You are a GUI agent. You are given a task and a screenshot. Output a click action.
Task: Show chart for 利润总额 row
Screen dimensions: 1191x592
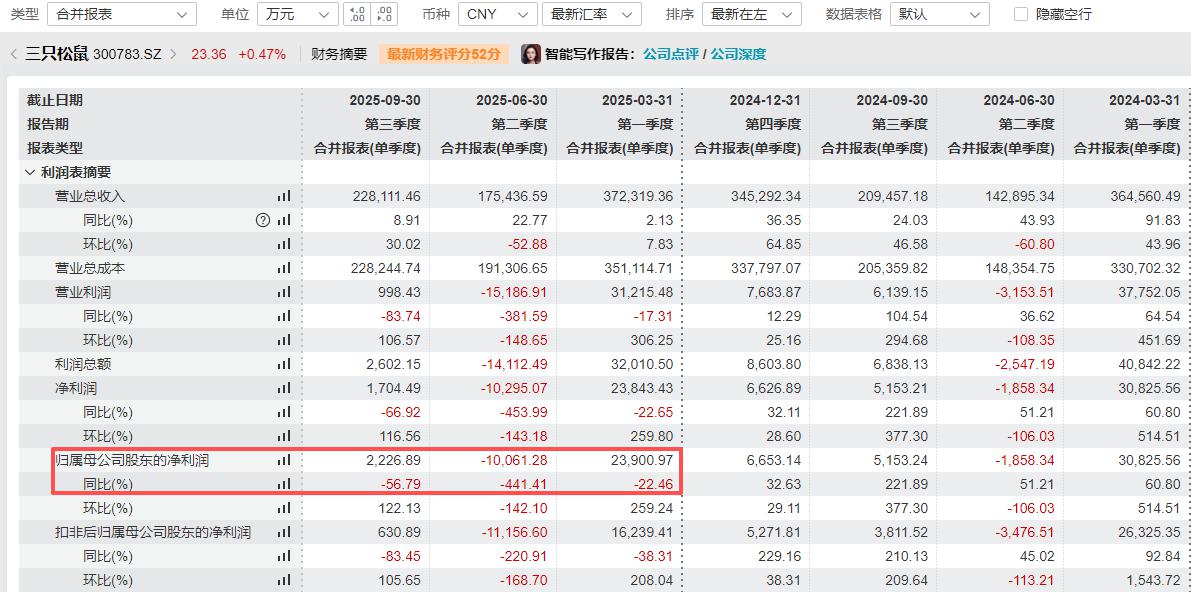point(284,364)
